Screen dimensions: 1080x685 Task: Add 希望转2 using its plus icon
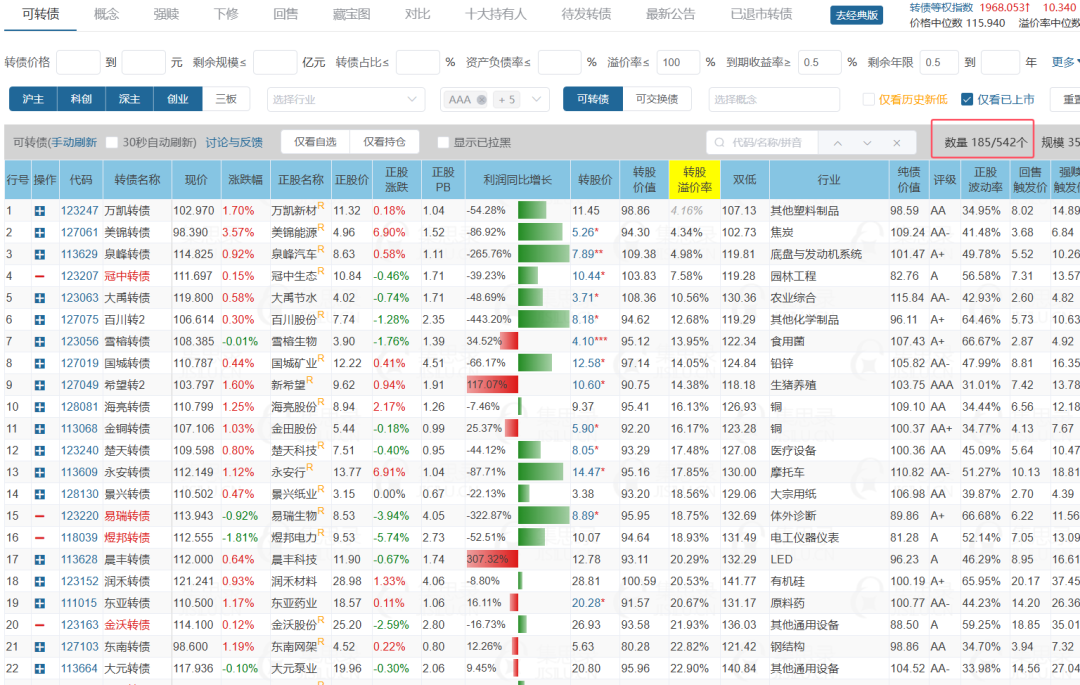pyautogui.click(x=40, y=386)
